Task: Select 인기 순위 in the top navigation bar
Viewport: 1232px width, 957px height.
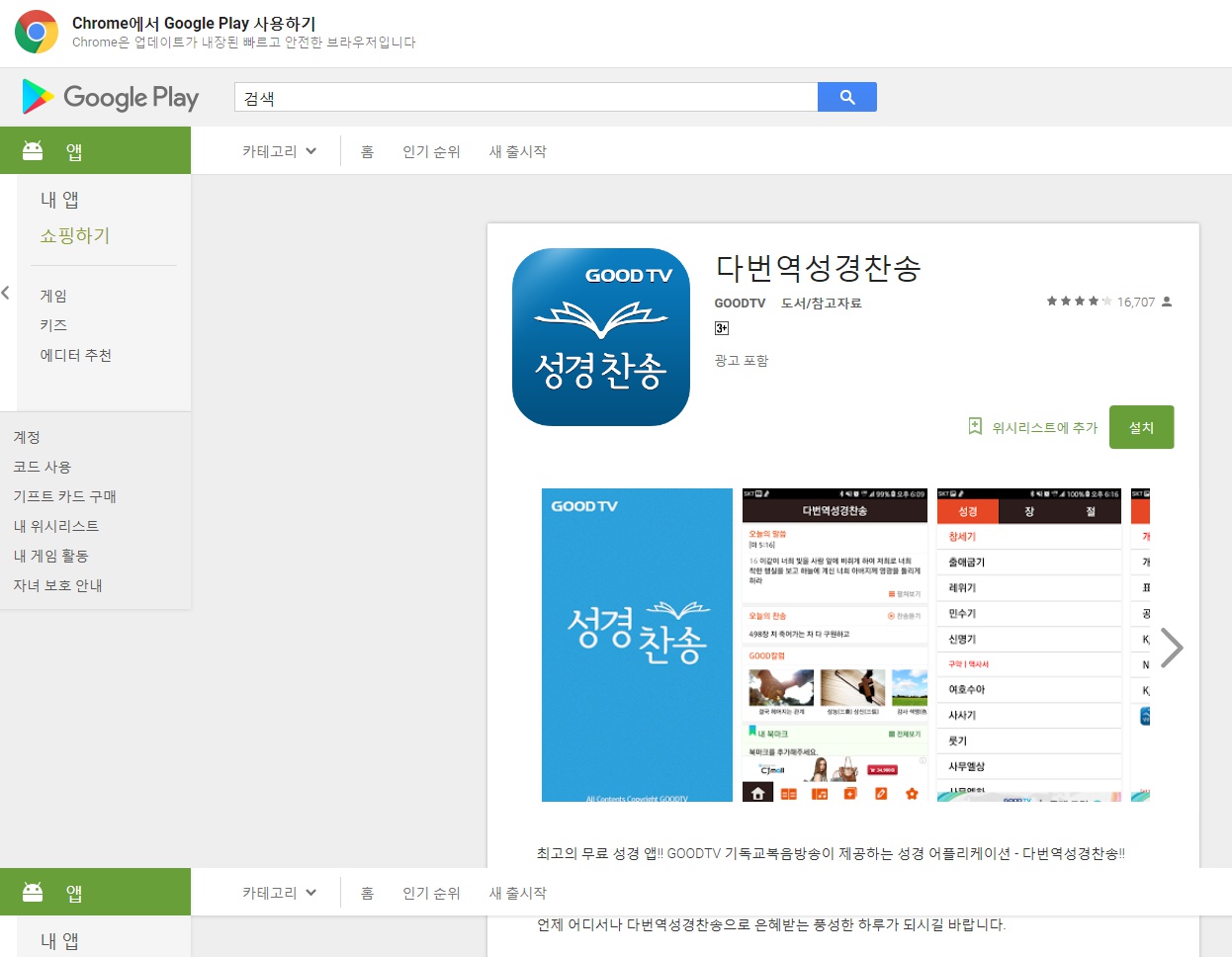Action: click(x=432, y=151)
